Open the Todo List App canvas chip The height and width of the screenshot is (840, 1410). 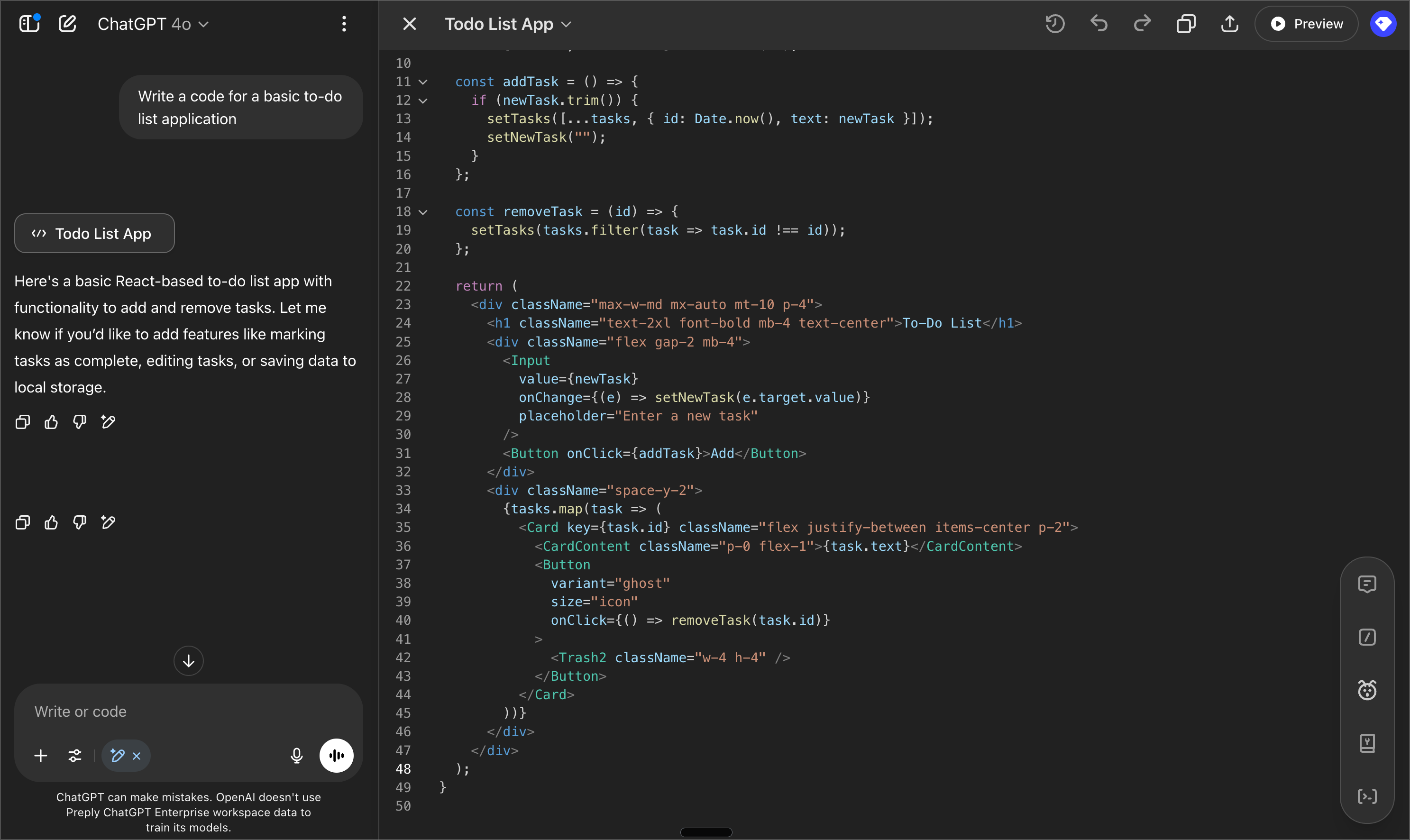[94, 233]
